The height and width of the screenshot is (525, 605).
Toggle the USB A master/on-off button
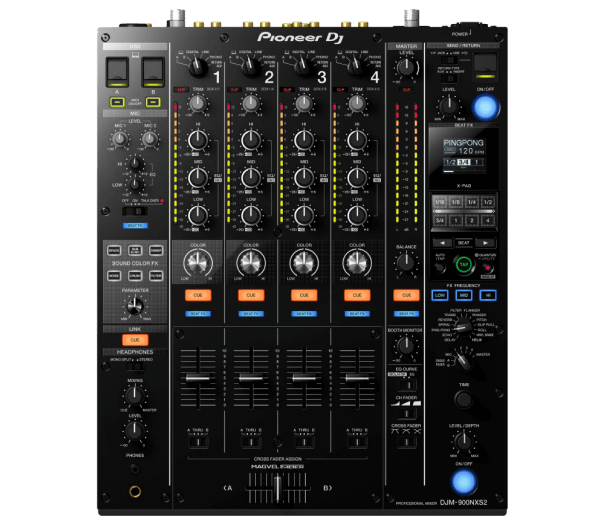117,102
